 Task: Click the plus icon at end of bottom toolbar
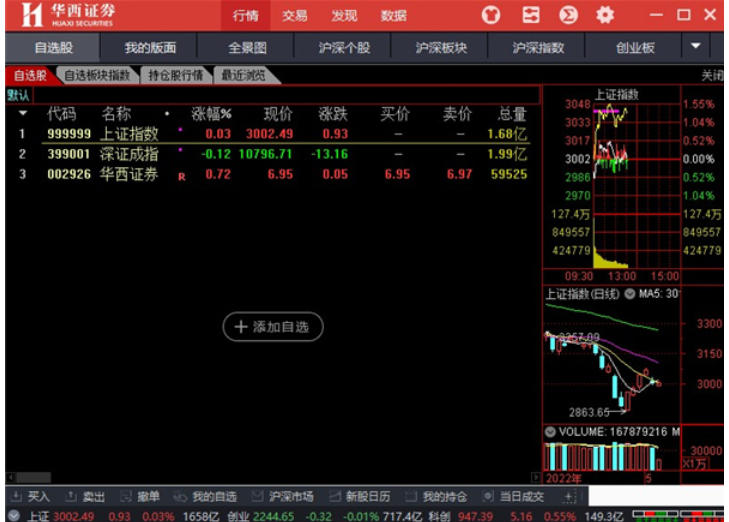pyautogui.click(x=570, y=497)
